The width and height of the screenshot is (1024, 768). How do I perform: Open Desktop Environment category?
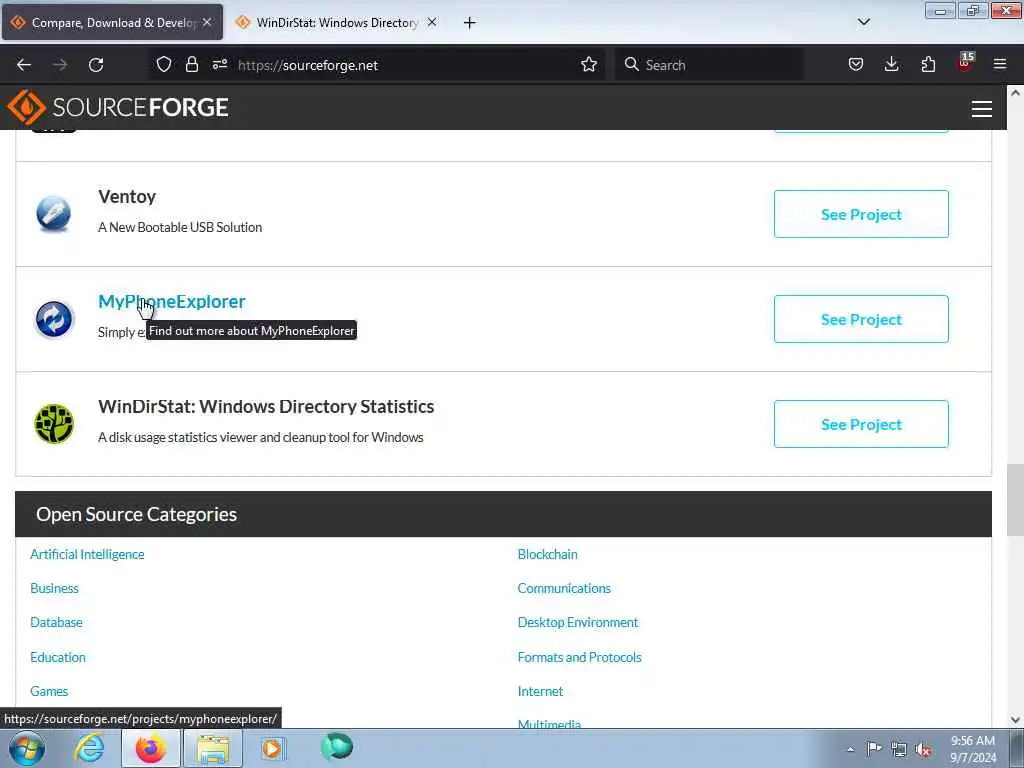tap(578, 622)
